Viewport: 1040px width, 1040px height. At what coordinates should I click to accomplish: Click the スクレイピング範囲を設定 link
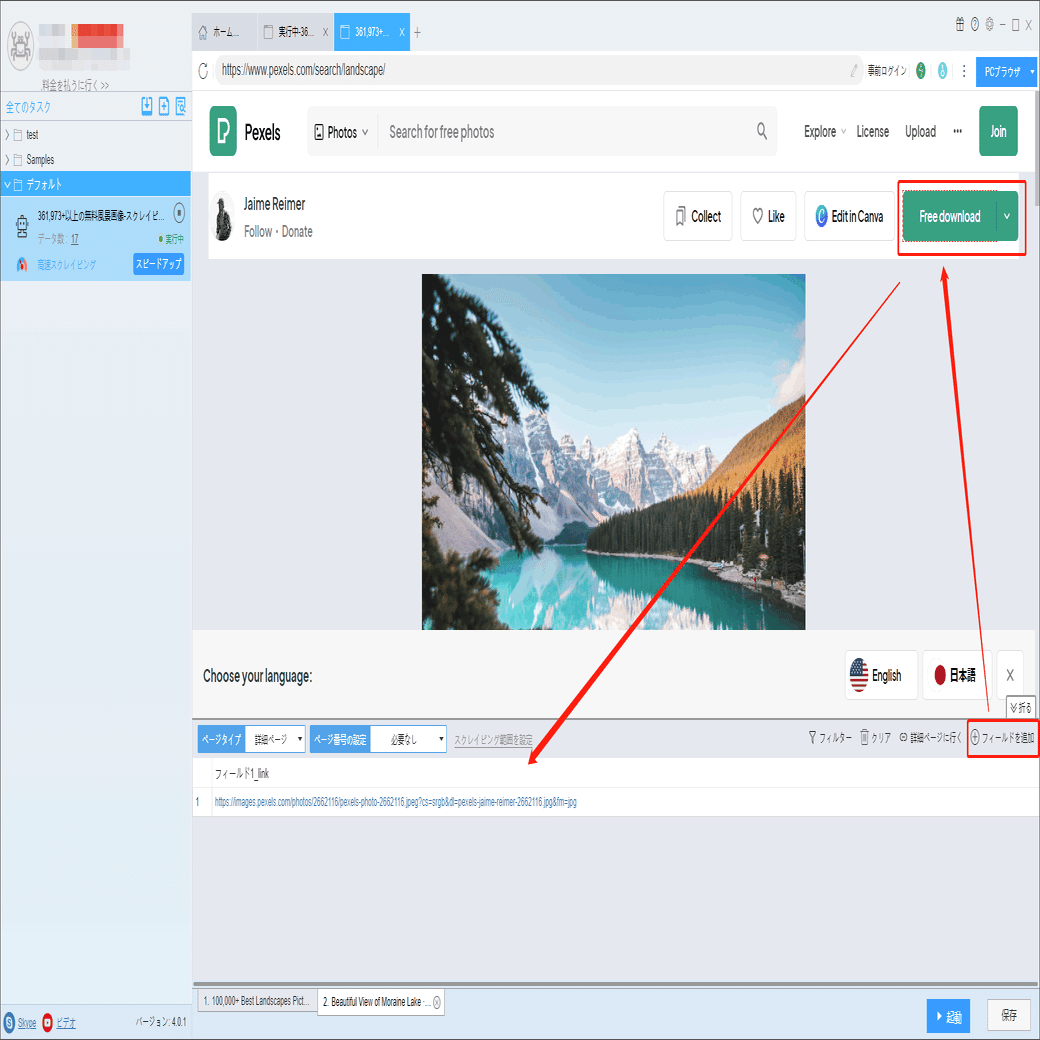[493, 740]
